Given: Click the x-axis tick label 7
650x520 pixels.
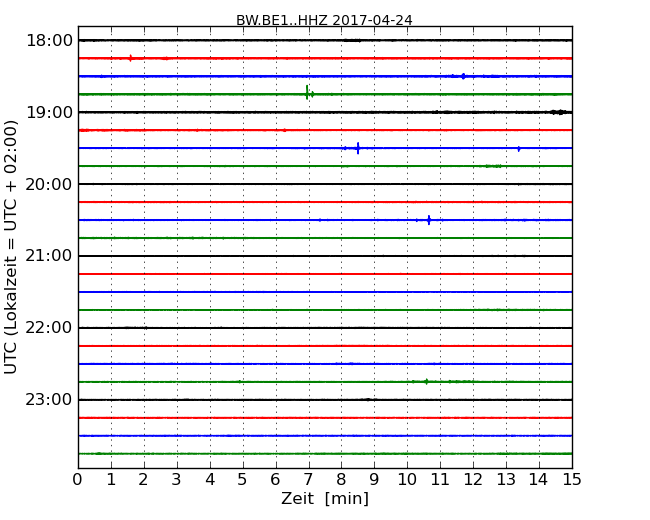Looking at the screenshot, I should (308, 480).
